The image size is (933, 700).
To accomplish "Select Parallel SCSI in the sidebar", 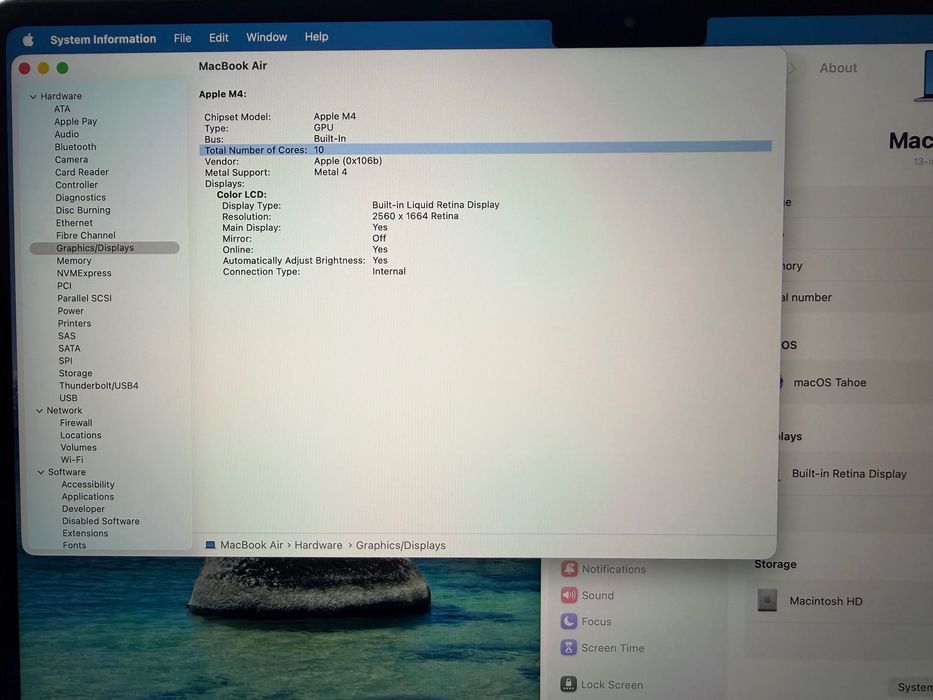I will click(84, 298).
